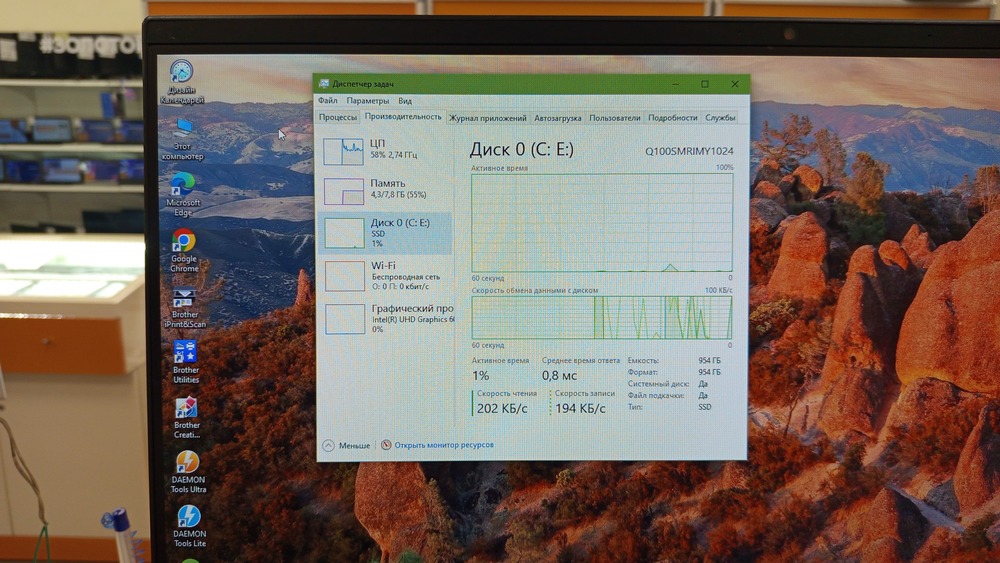The image size is (1000, 563).
Task: Go to the Службы tab
Action: [720, 117]
